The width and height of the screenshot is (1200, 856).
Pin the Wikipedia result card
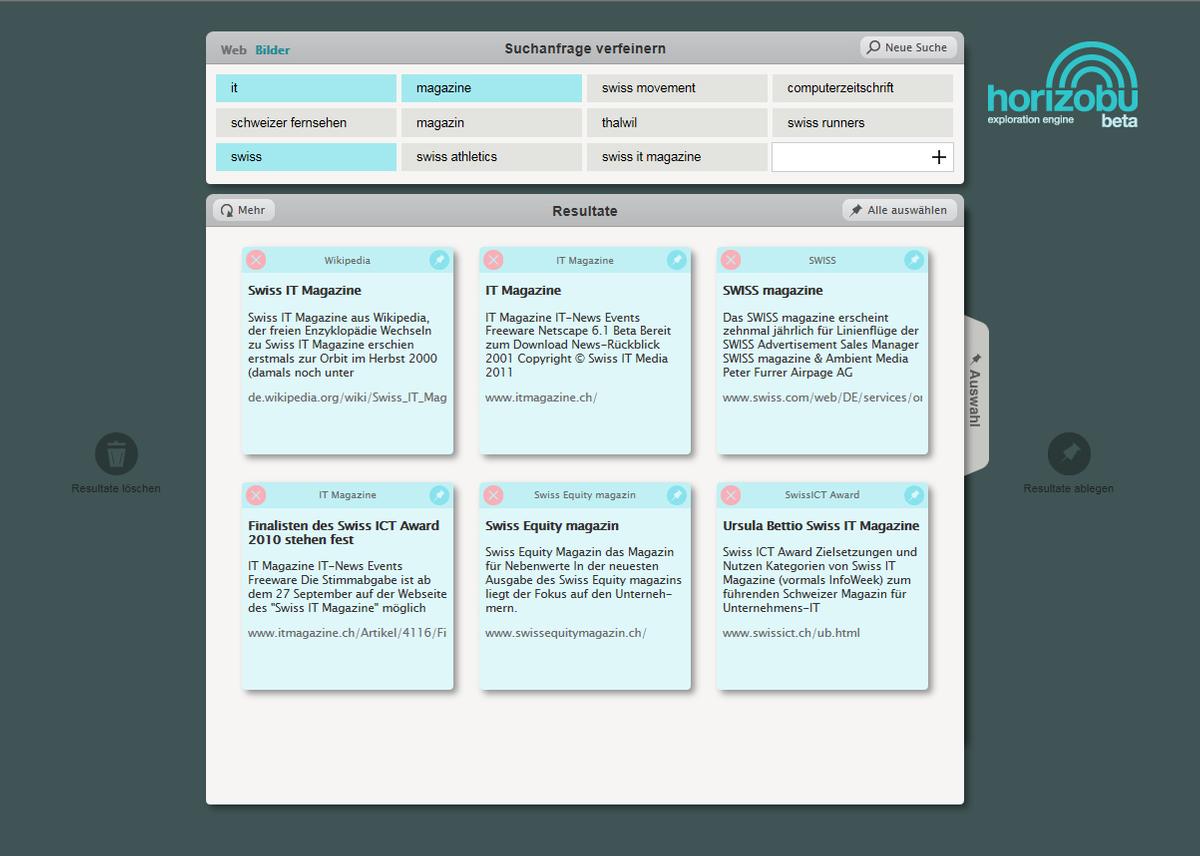(439, 260)
